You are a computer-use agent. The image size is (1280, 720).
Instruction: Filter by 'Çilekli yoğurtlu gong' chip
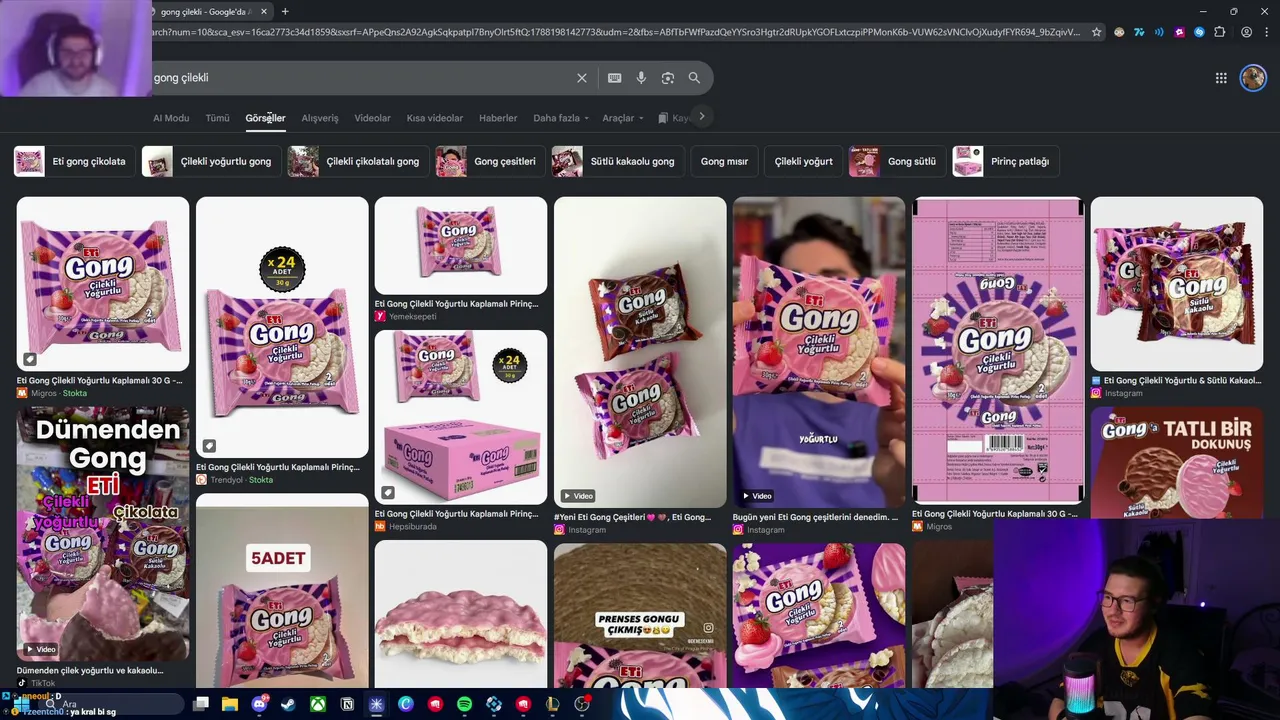[x=210, y=161]
